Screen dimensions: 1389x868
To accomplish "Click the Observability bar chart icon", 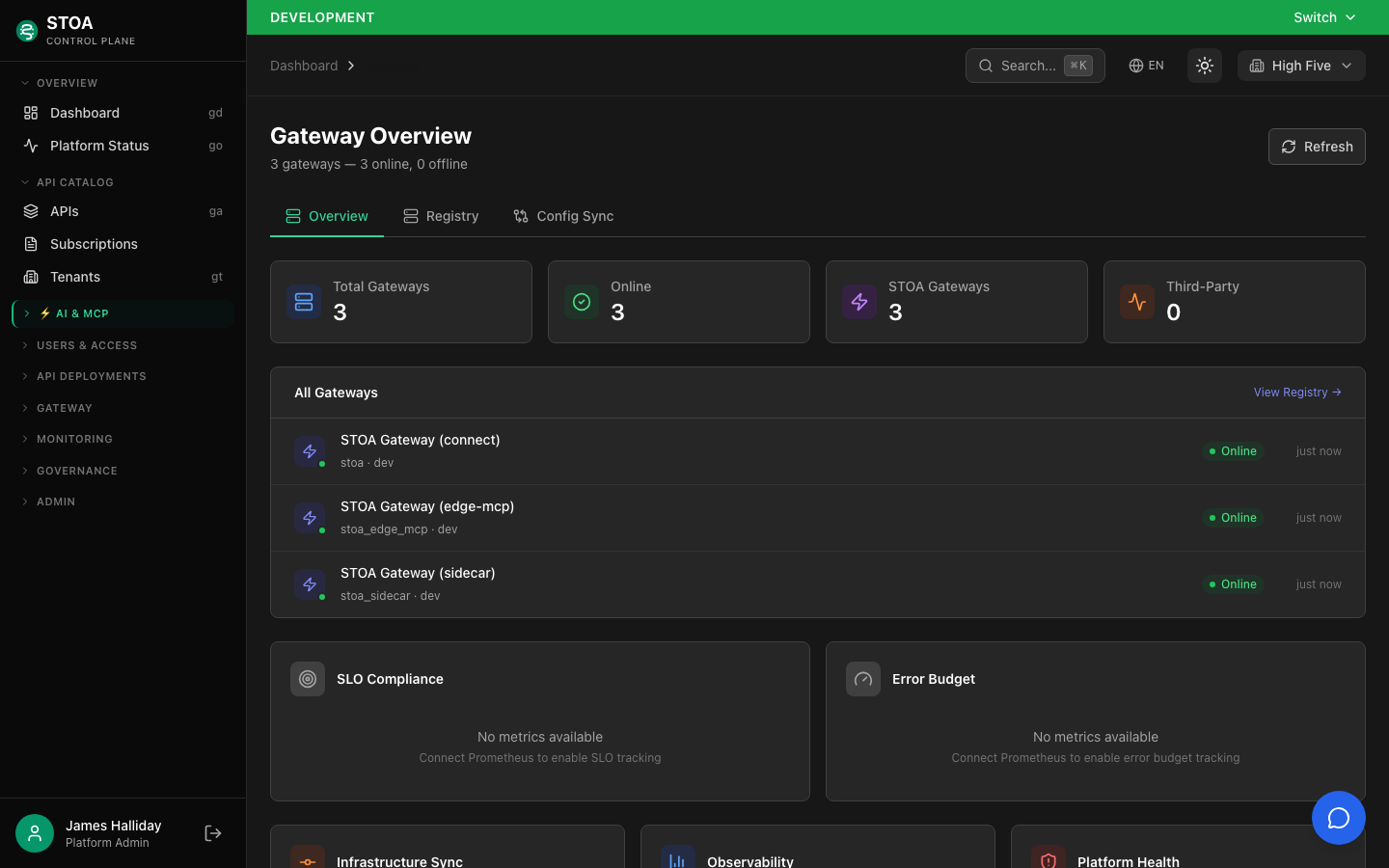I will click(678, 856).
